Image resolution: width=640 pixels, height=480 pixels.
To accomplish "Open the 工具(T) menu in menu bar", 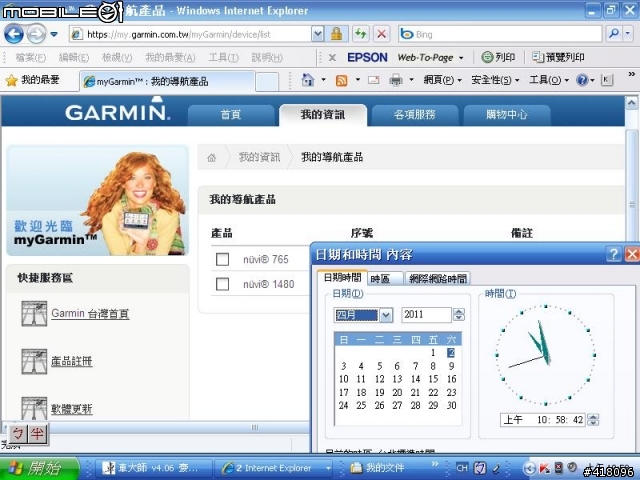I will tap(223, 58).
